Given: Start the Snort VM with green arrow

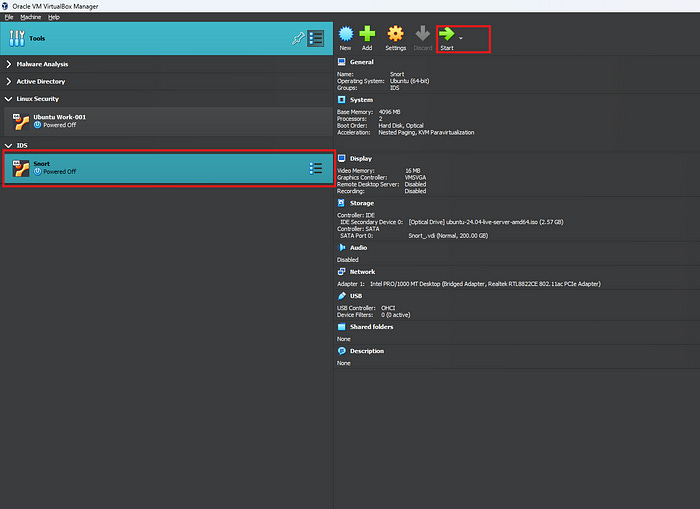Looking at the screenshot, I should pyautogui.click(x=446, y=34).
